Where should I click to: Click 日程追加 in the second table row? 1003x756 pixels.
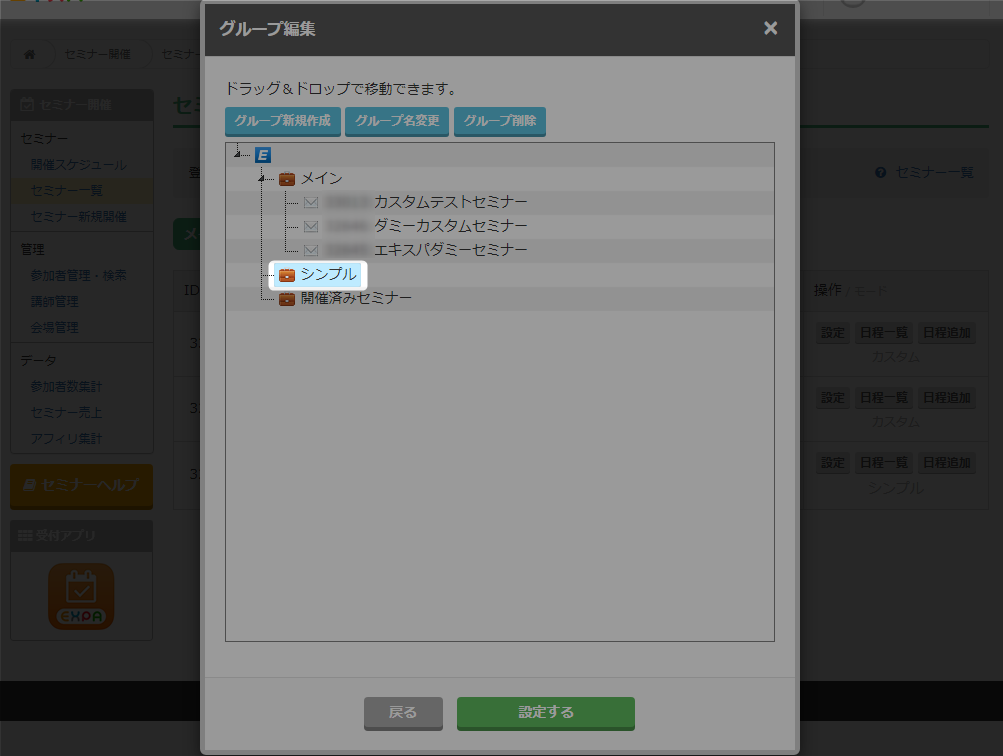[x=947, y=398]
